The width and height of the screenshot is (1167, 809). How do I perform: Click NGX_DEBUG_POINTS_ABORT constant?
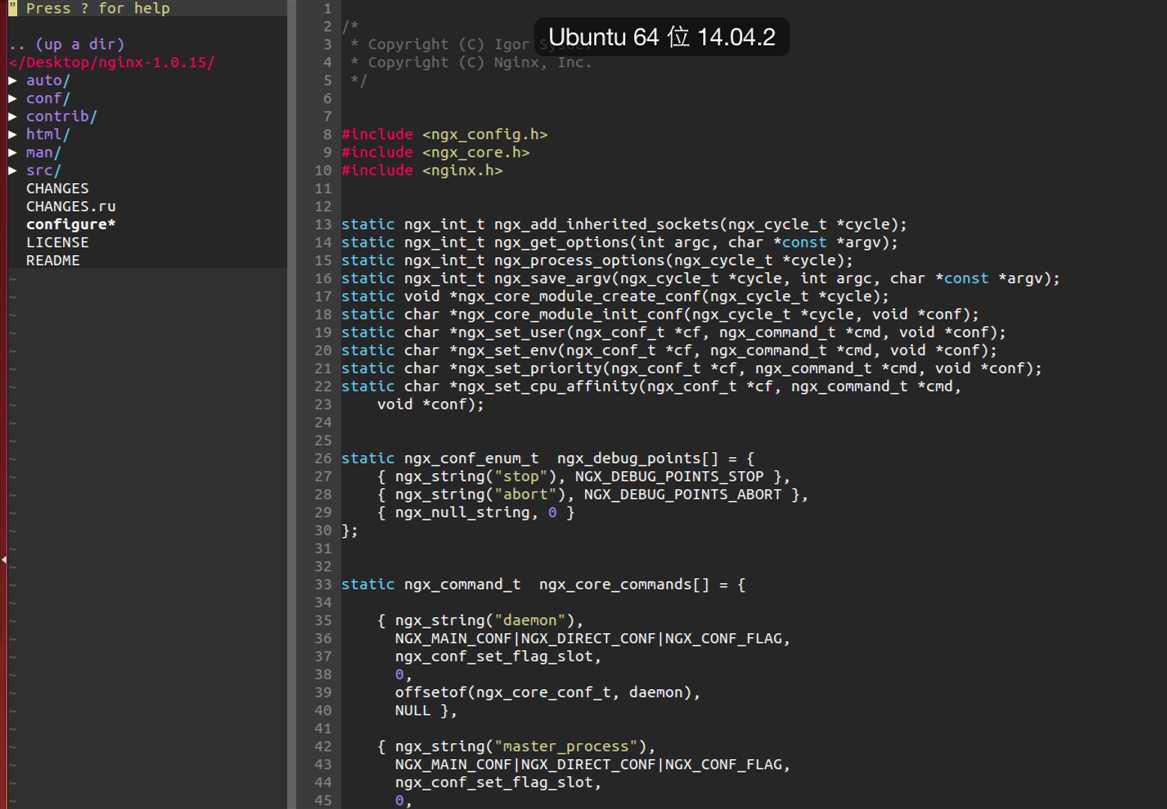tap(682, 494)
